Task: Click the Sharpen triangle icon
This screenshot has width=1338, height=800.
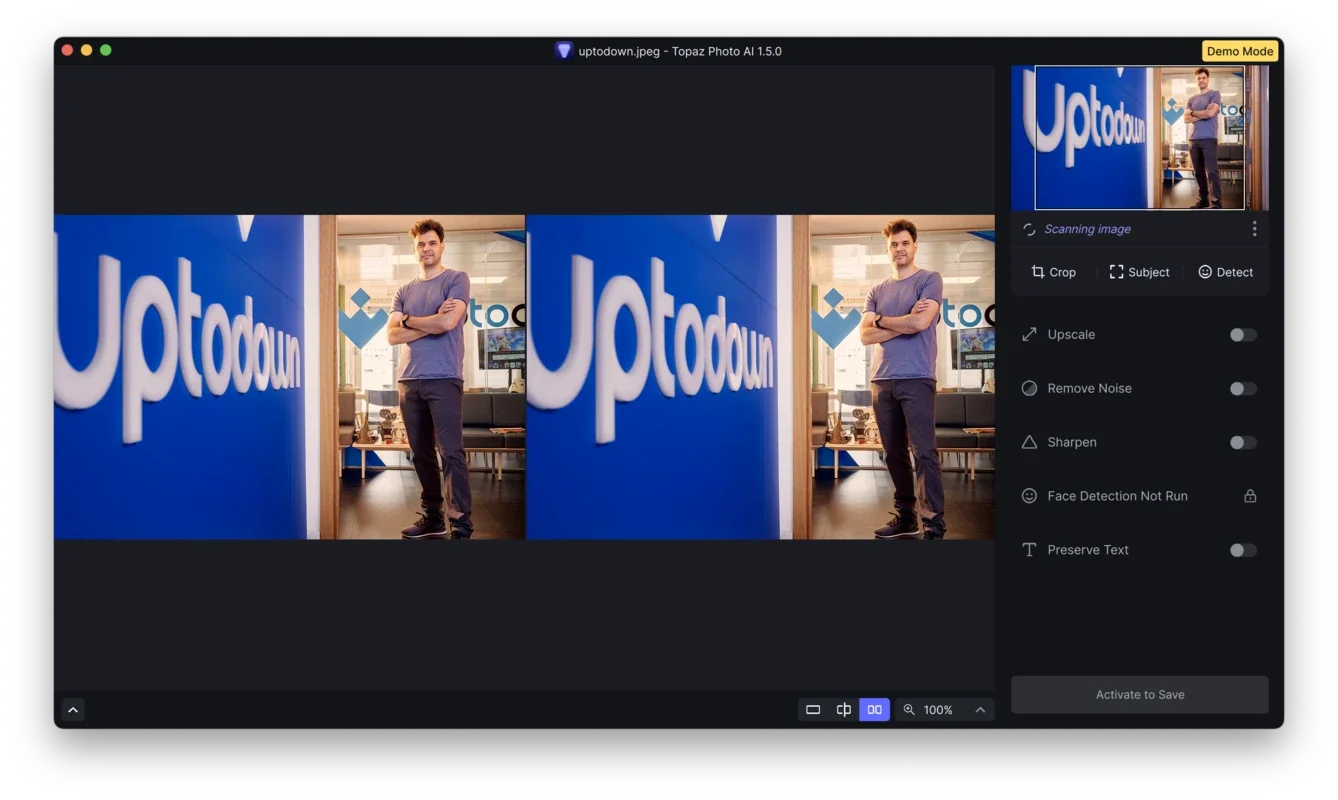Action: (x=1029, y=442)
